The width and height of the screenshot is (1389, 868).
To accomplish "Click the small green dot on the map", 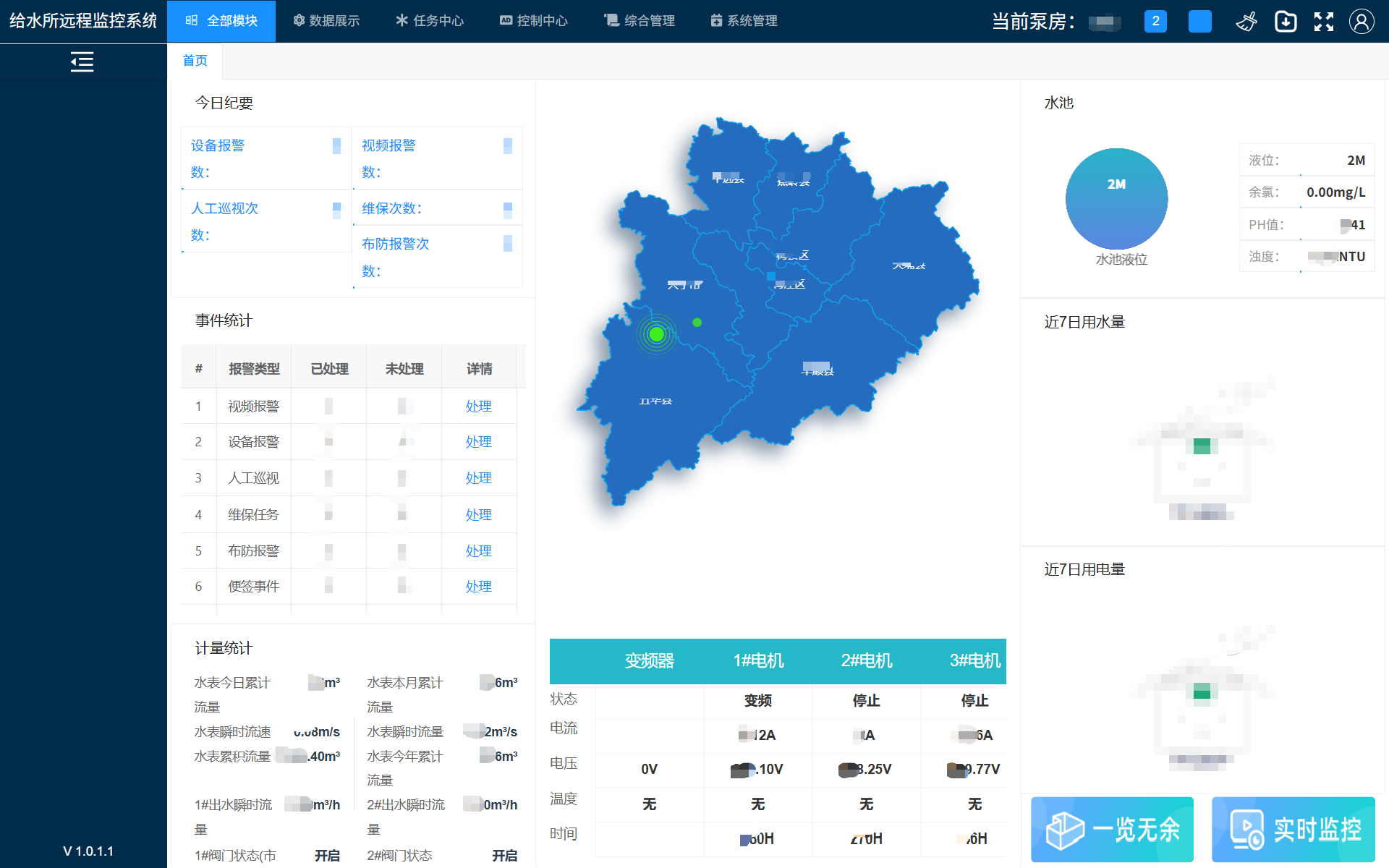I will [x=697, y=323].
